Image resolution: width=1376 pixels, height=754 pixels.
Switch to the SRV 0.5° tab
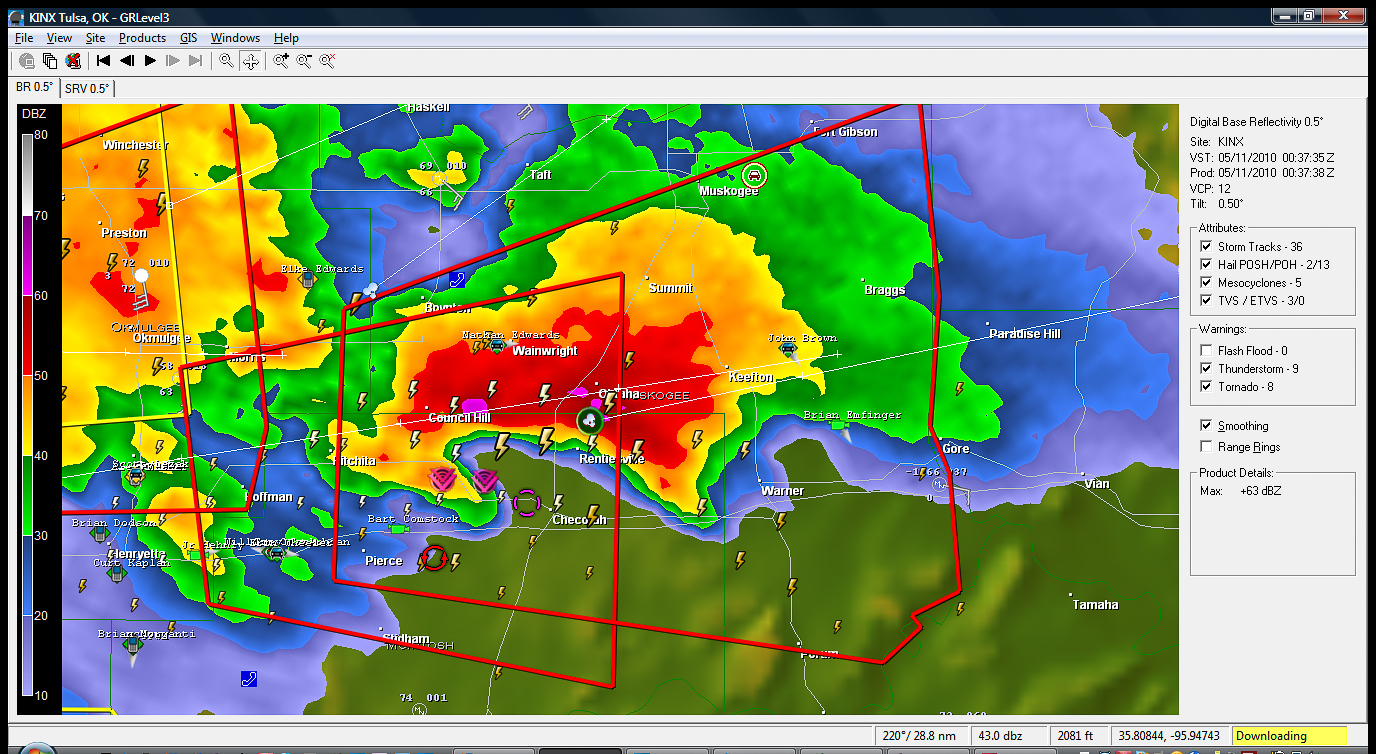coord(87,88)
